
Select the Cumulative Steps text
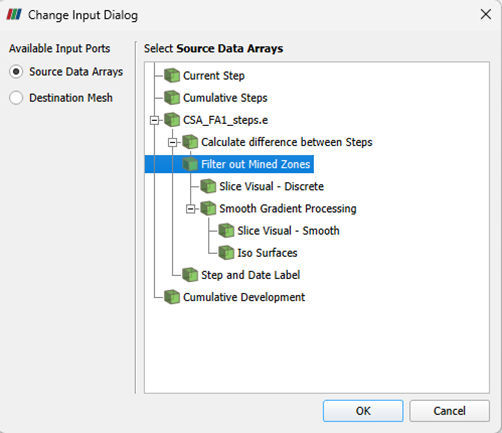click(x=225, y=98)
